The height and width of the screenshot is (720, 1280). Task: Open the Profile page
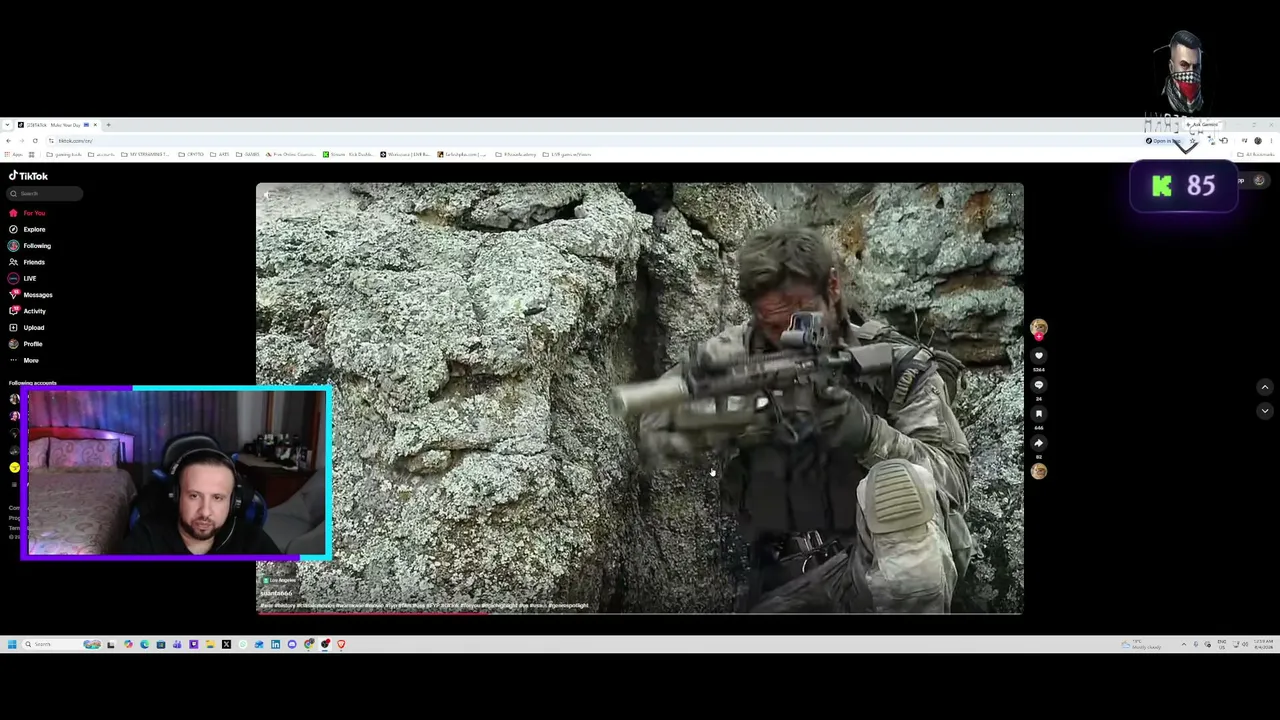26,344
